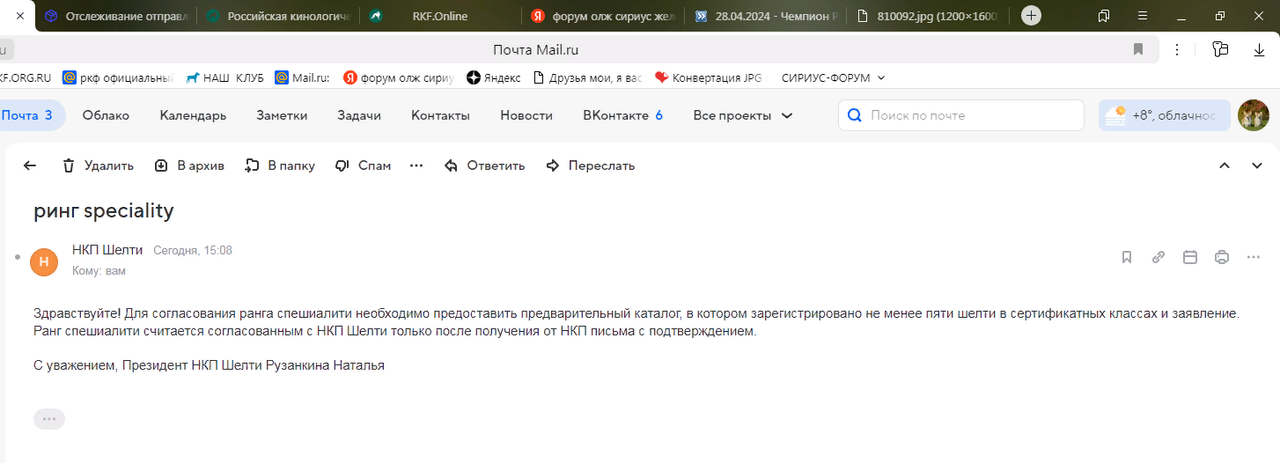Switch to the 810092.jpg browser tab
The width and height of the screenshot is (1280, 463).
pos(928,16)
